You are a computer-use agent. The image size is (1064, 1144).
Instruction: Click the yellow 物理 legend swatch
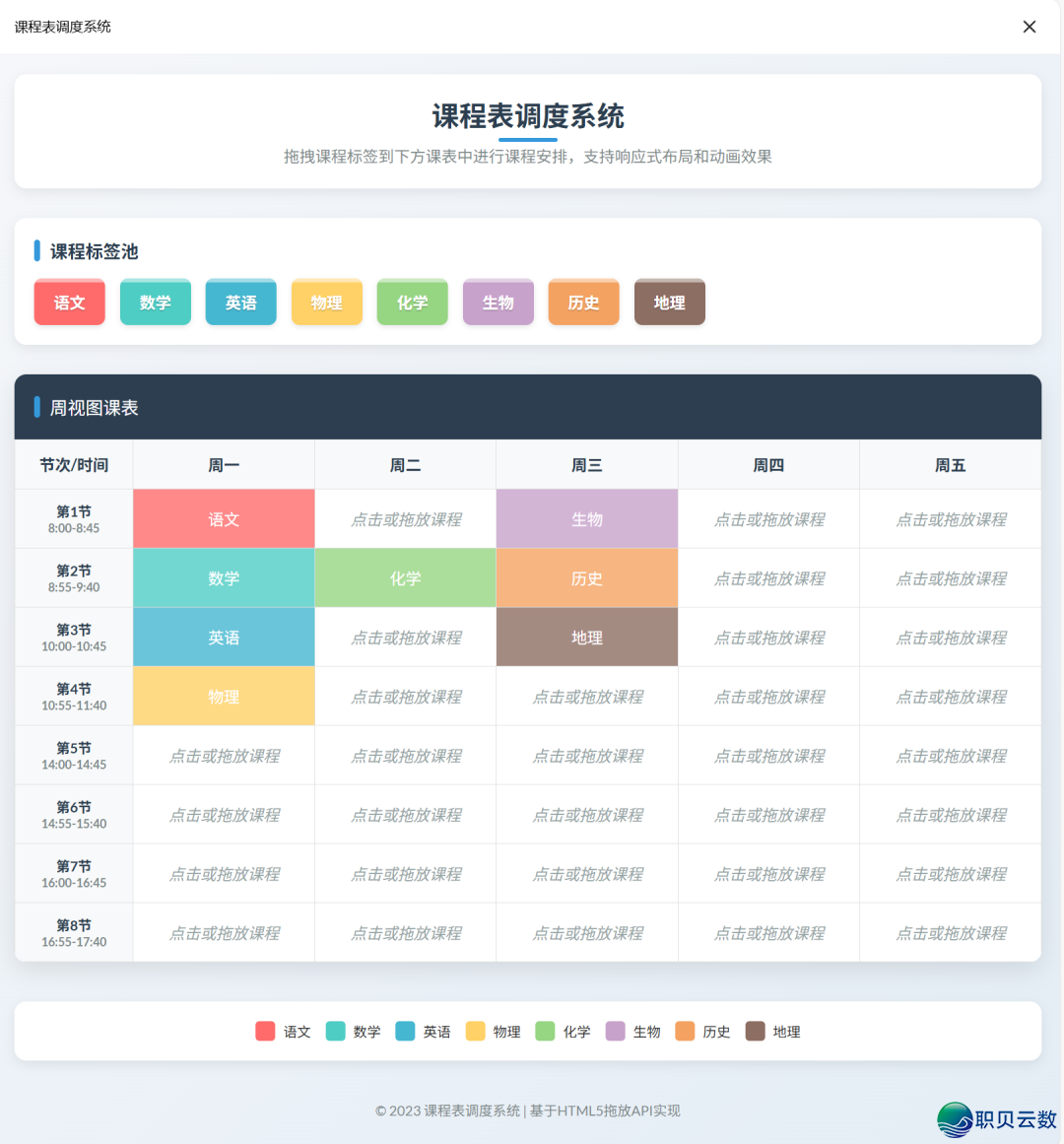(476, 1031)
